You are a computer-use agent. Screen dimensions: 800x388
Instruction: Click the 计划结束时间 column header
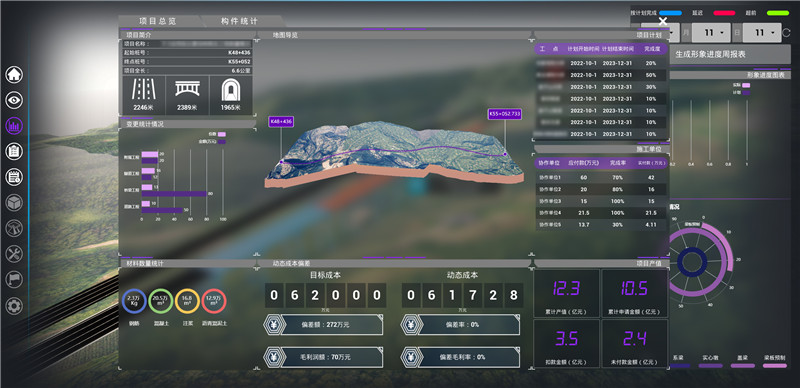coord(617,49)
